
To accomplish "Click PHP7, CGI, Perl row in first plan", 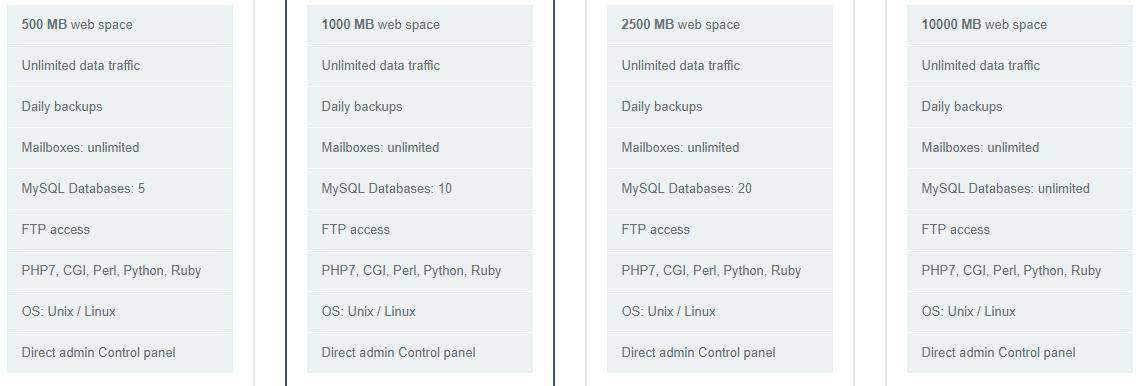I will [120, 270].
